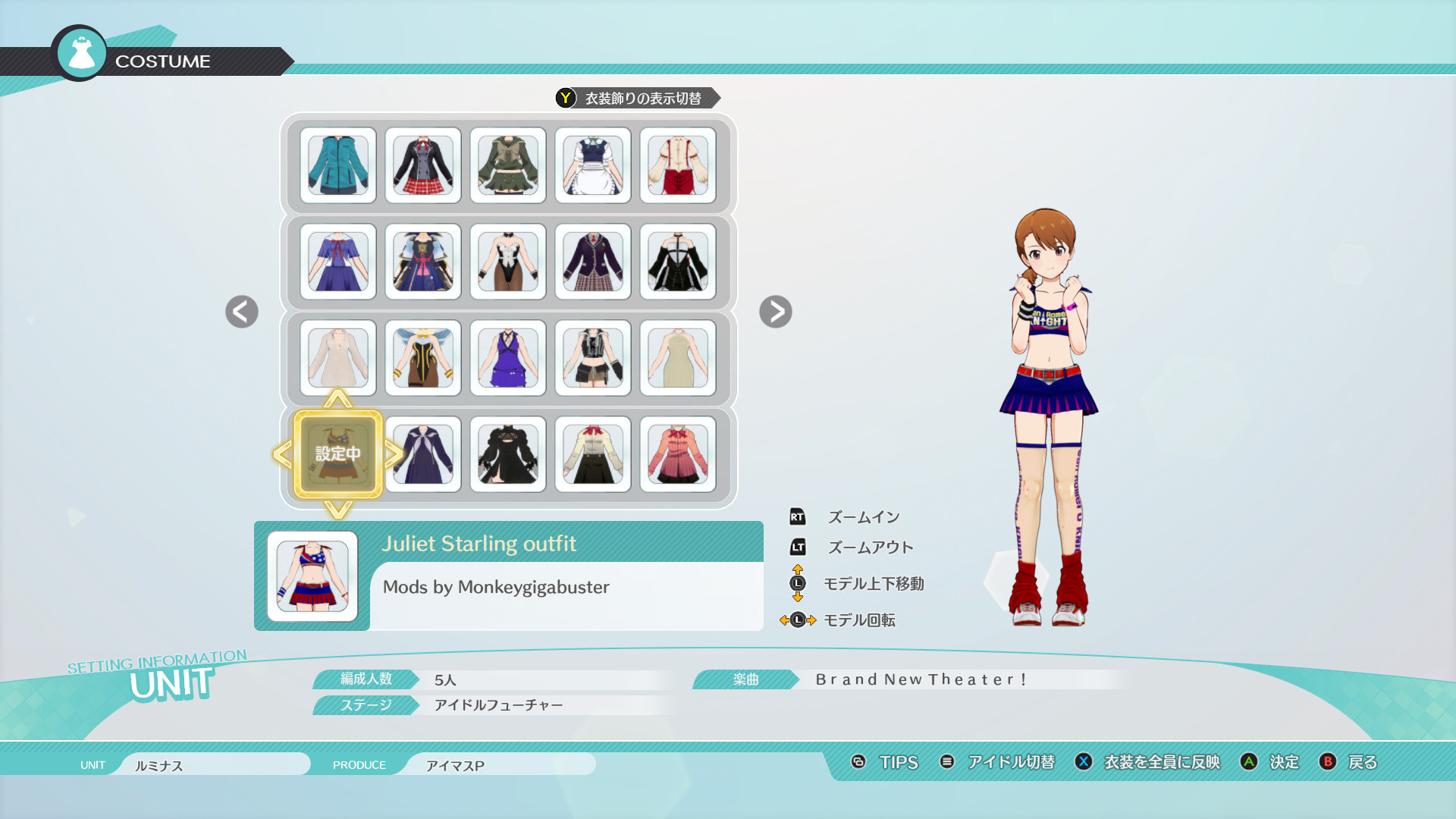Click the COSTUME dress header icon
This screenshot has height=819, width=1456.
[80, 53]
